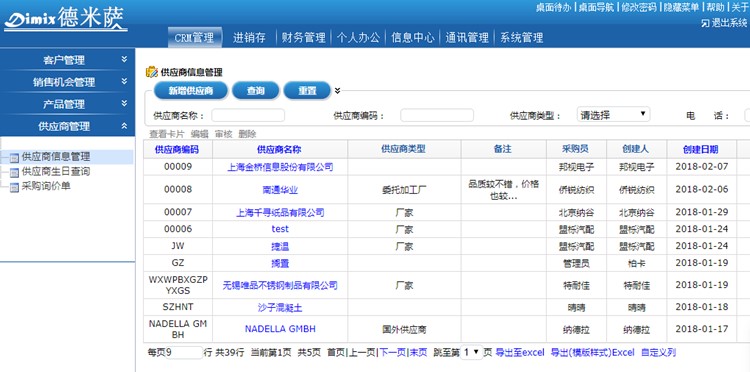Sort by the 供应商编码 column header

176,149
